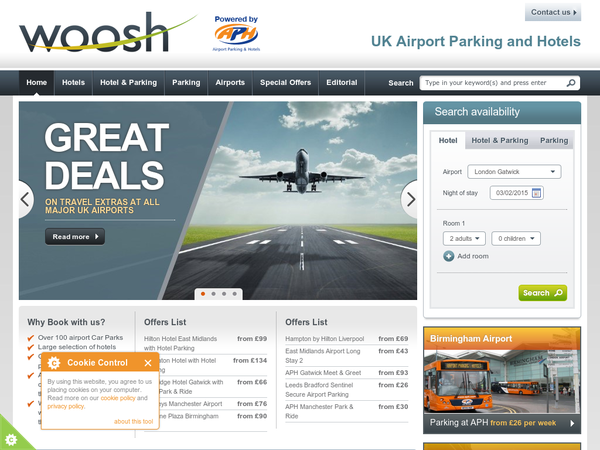The height and width of the screenshot is (450, 600).
Task: Click the green Search availability button
Action: coord(543,293)
